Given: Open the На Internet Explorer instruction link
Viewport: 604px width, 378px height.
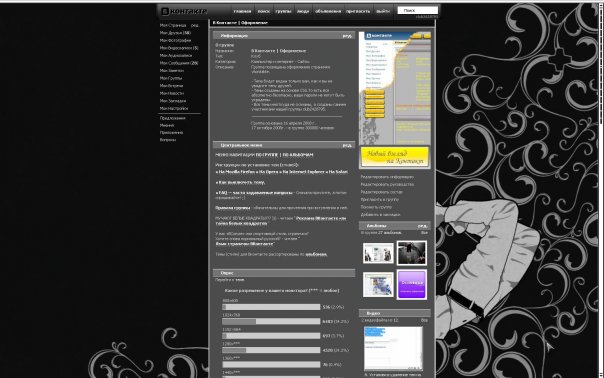Looking at the screenshot, I should pyautogui.click(x=304, y=172).
